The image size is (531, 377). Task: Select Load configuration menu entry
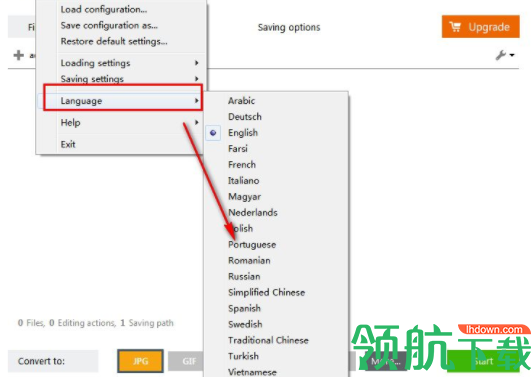[x=121, y=9]
